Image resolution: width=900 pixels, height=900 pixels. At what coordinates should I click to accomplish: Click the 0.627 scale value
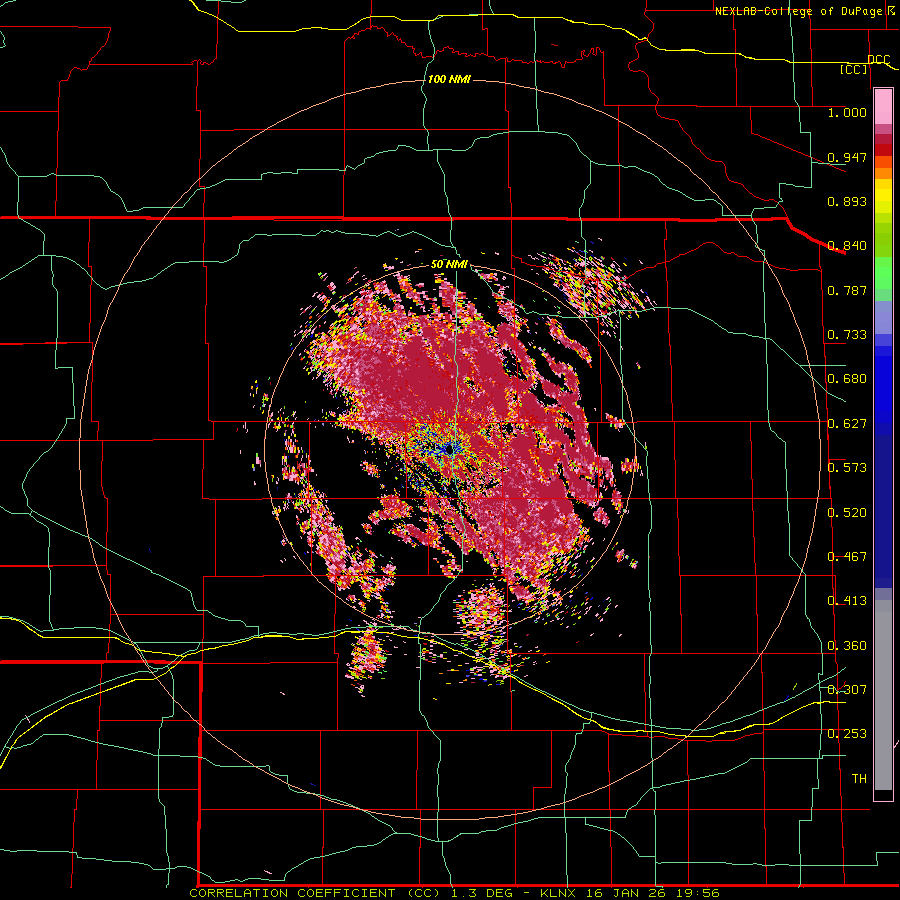(x=847, y=423)
